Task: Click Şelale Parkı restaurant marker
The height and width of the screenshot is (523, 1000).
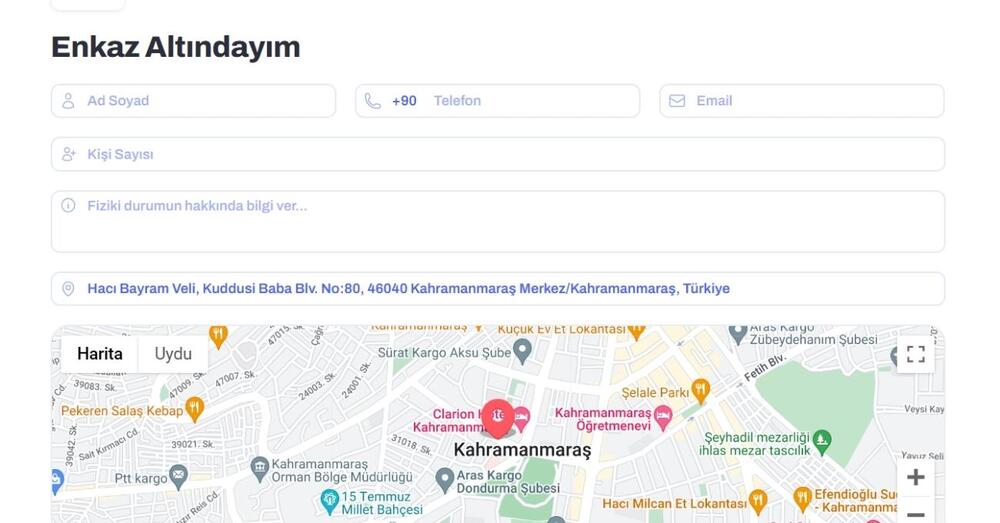Action: (x=700, y=390)
